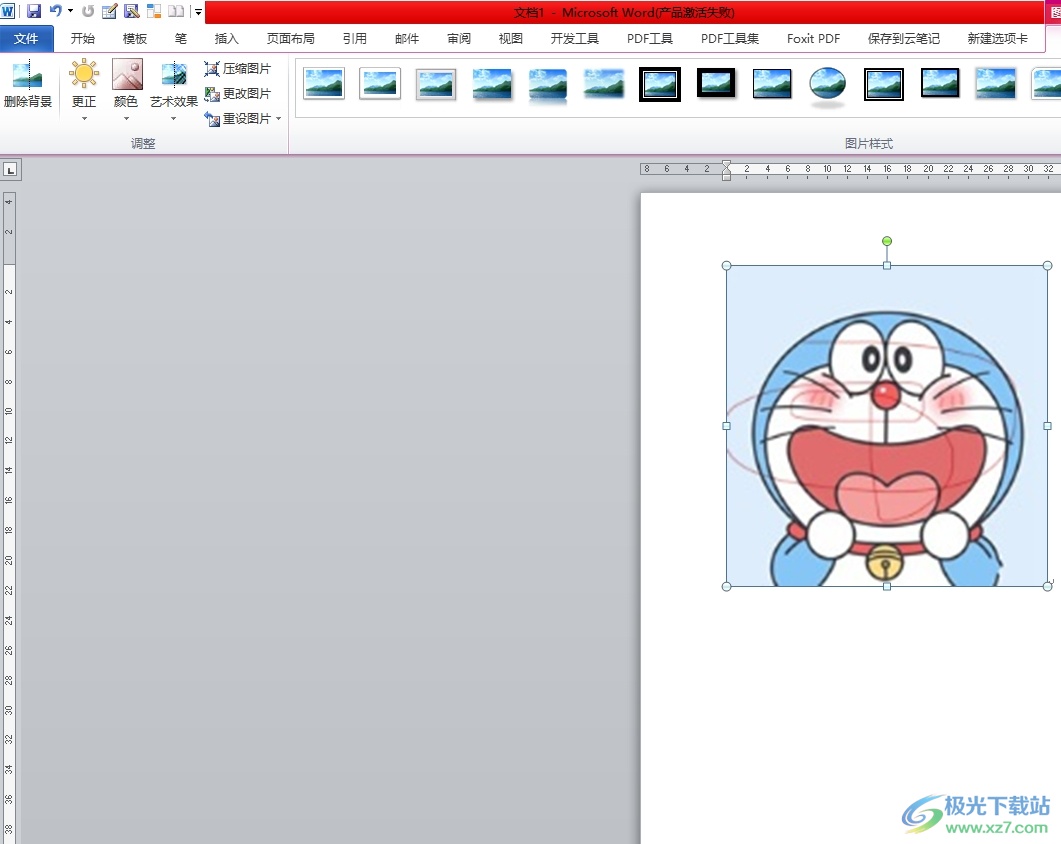Apply the first simple white frame picture style
Image resolution: width=1061 pixels, height=844 pixels.
(324, 84)
